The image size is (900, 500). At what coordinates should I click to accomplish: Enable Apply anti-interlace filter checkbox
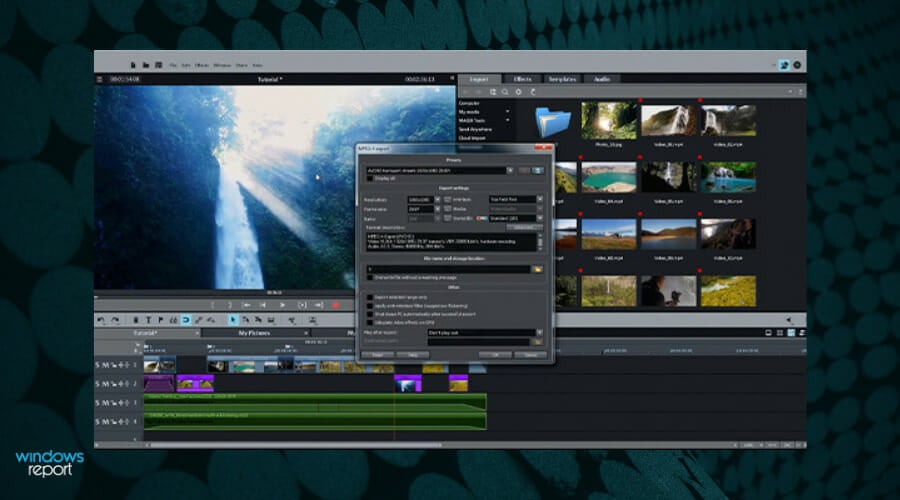(x=370, y=306)
